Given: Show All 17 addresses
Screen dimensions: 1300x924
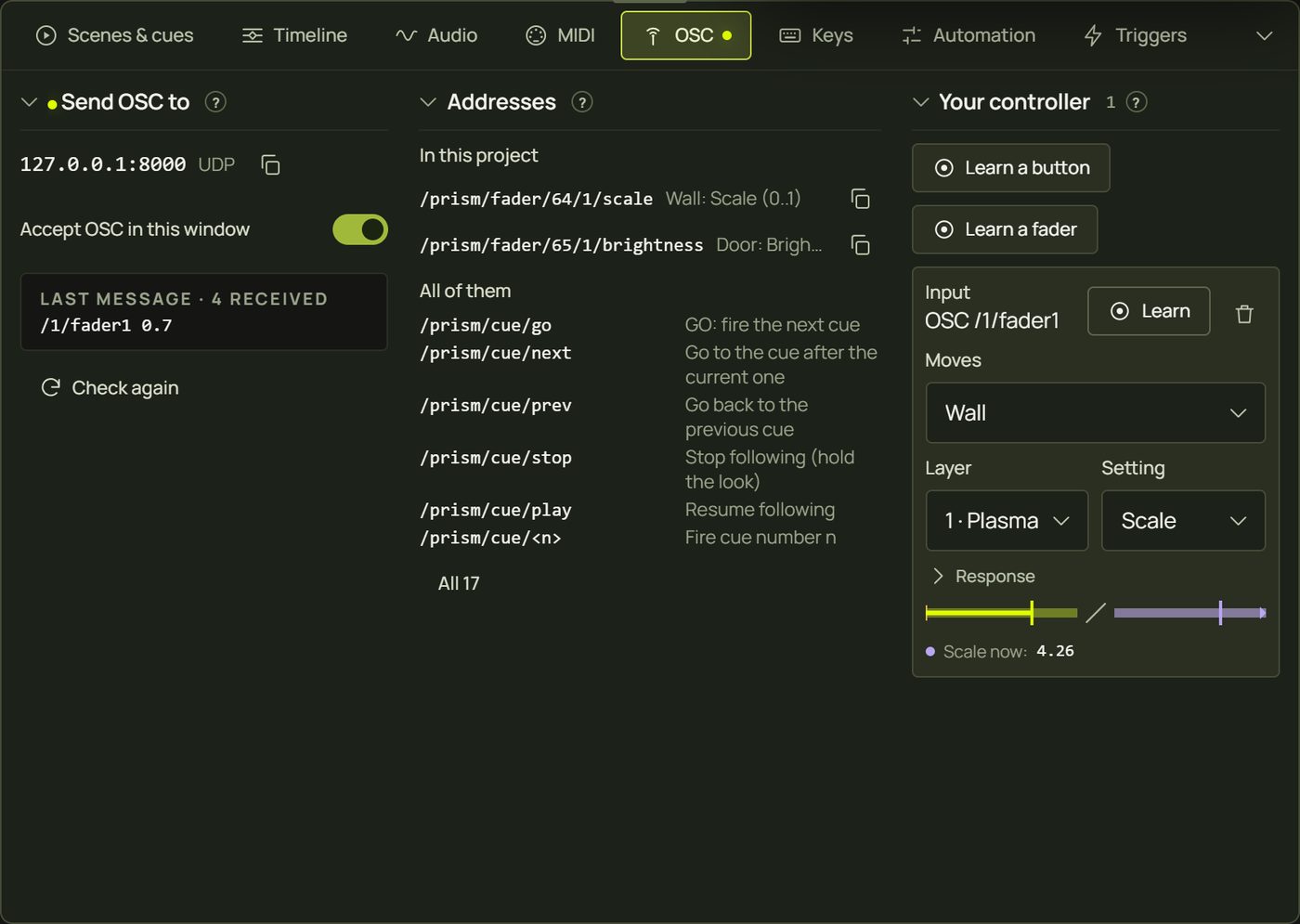Looking at the screenshot, I should pyautogui.click(x=459, y=583).
